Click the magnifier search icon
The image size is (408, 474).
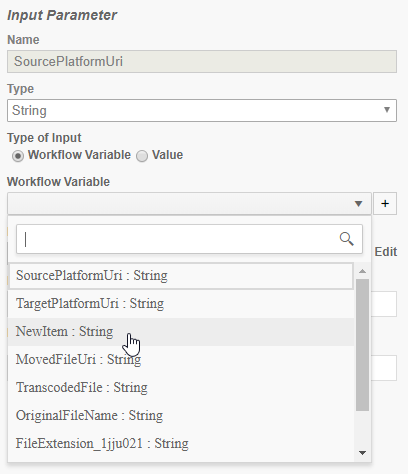point(346,239)
